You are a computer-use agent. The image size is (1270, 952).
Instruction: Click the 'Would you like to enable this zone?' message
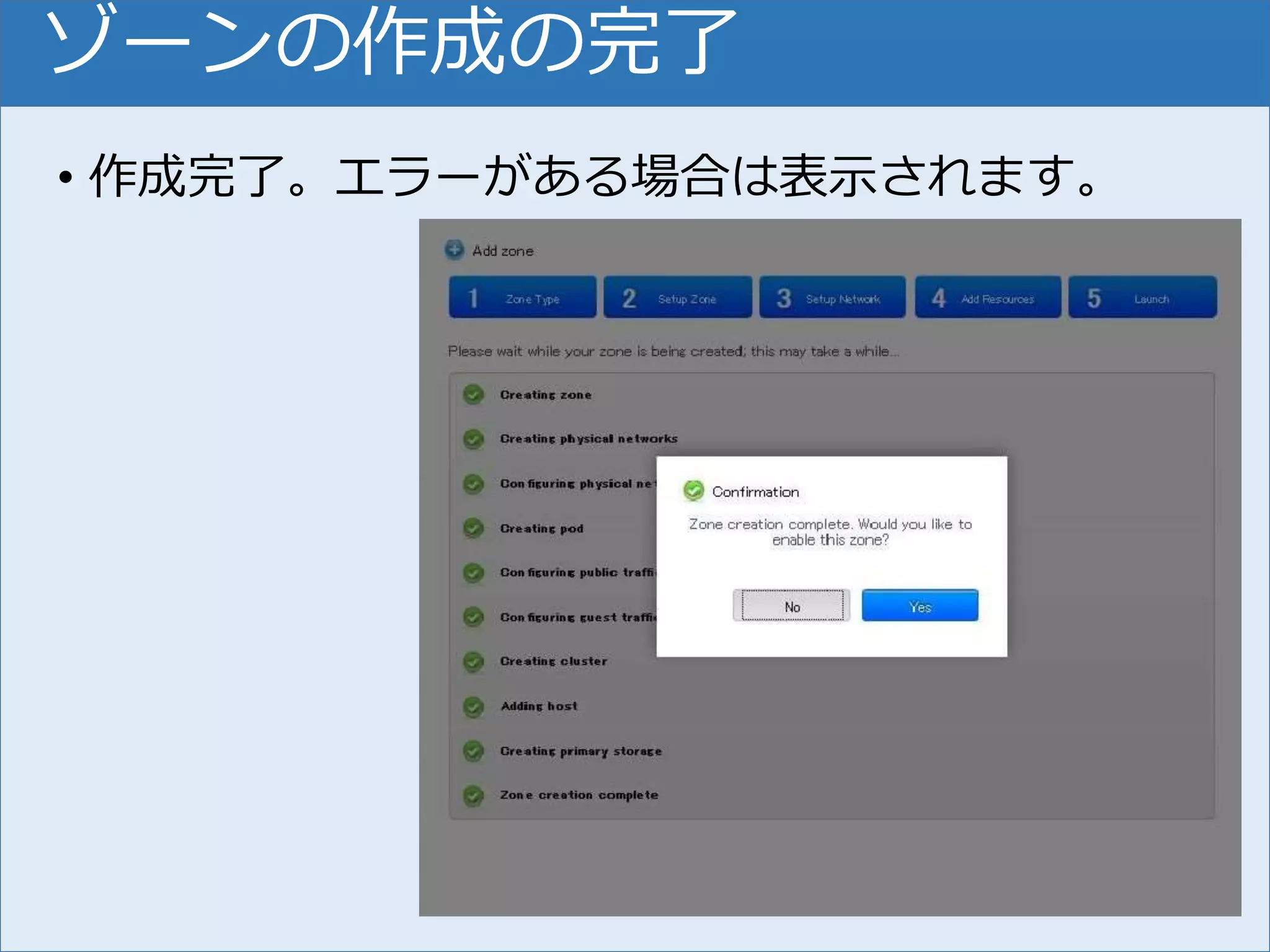click(830, 532)
